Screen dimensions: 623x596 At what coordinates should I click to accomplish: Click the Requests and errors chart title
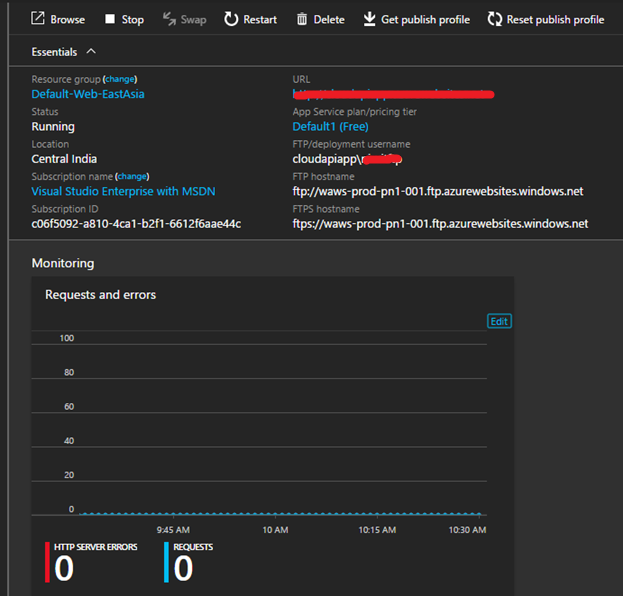100,295
